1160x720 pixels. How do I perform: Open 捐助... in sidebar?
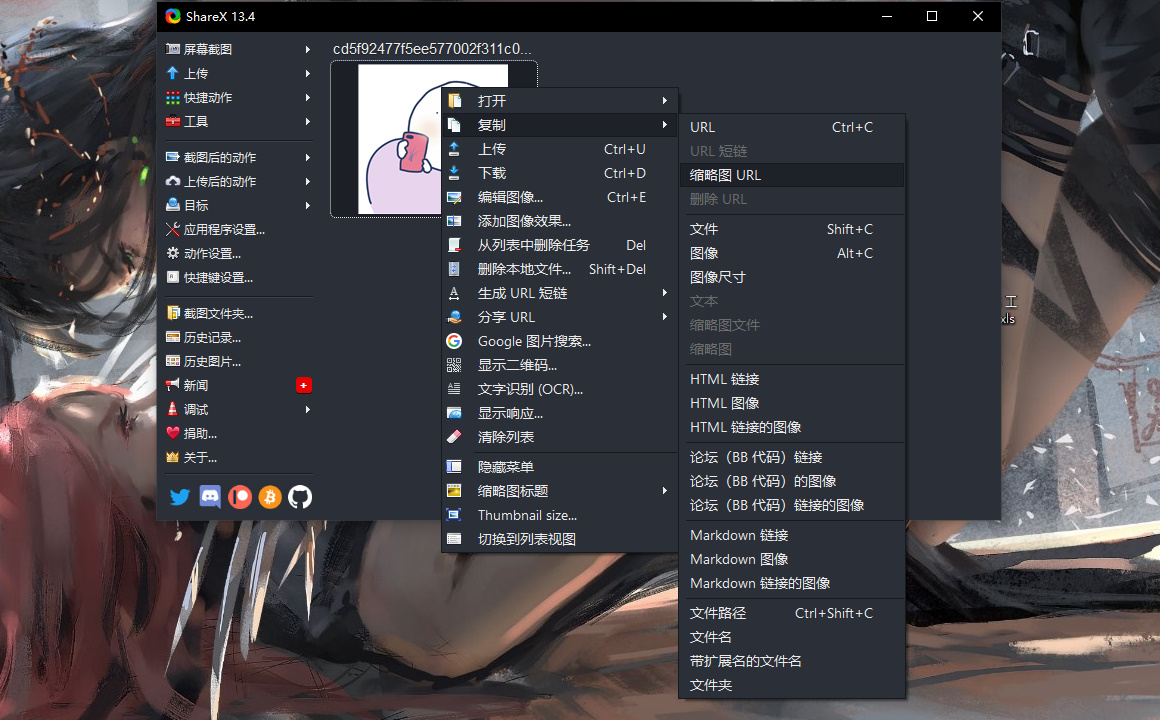tap(238, 434)
